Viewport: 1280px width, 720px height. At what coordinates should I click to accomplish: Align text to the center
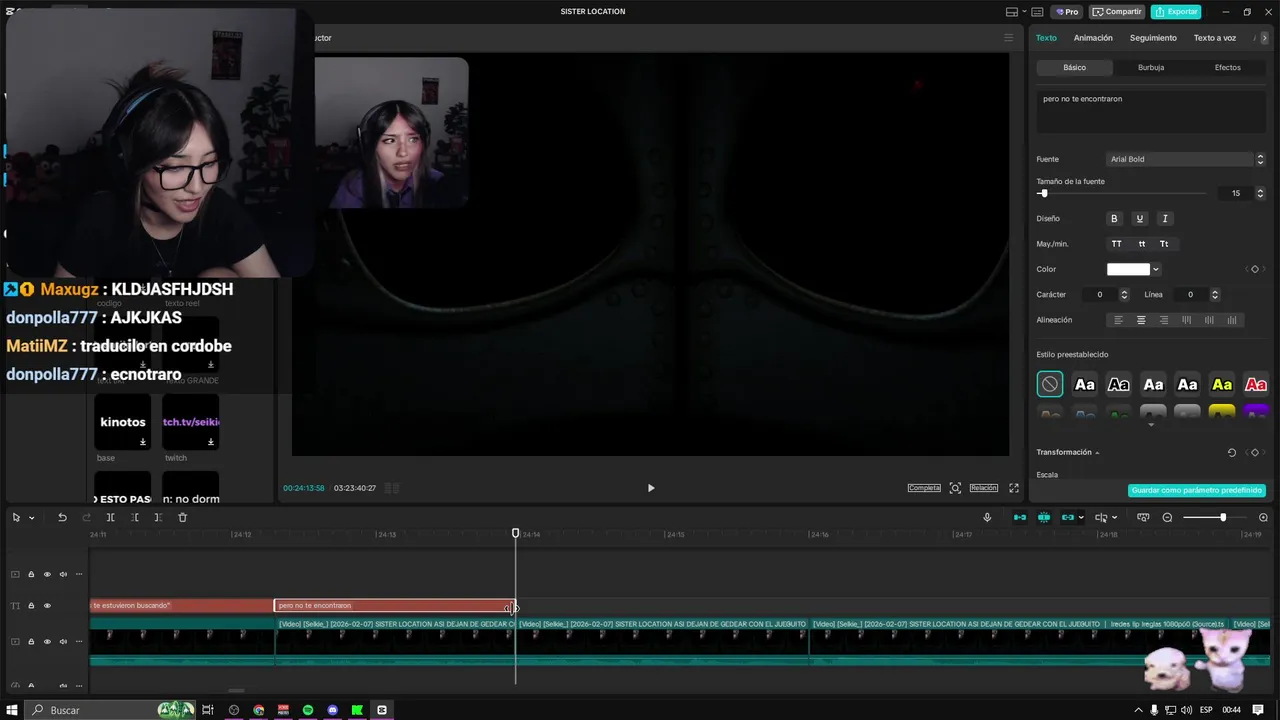[1141, 320]
